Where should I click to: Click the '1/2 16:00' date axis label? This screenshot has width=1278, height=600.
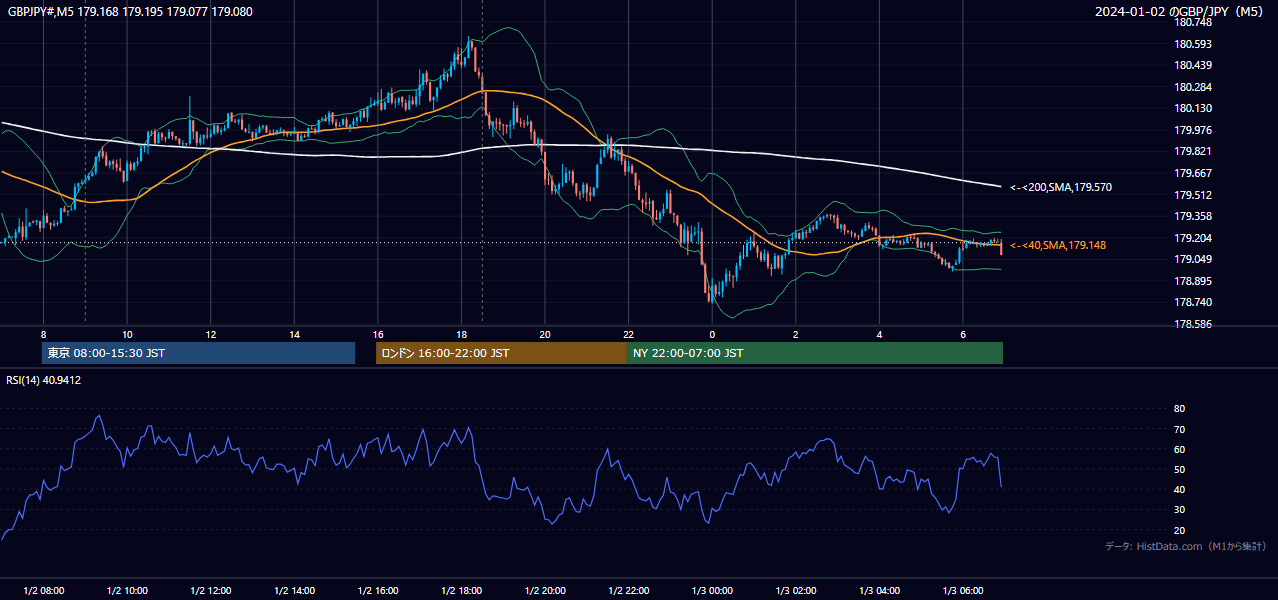click(x=378, y=591)
